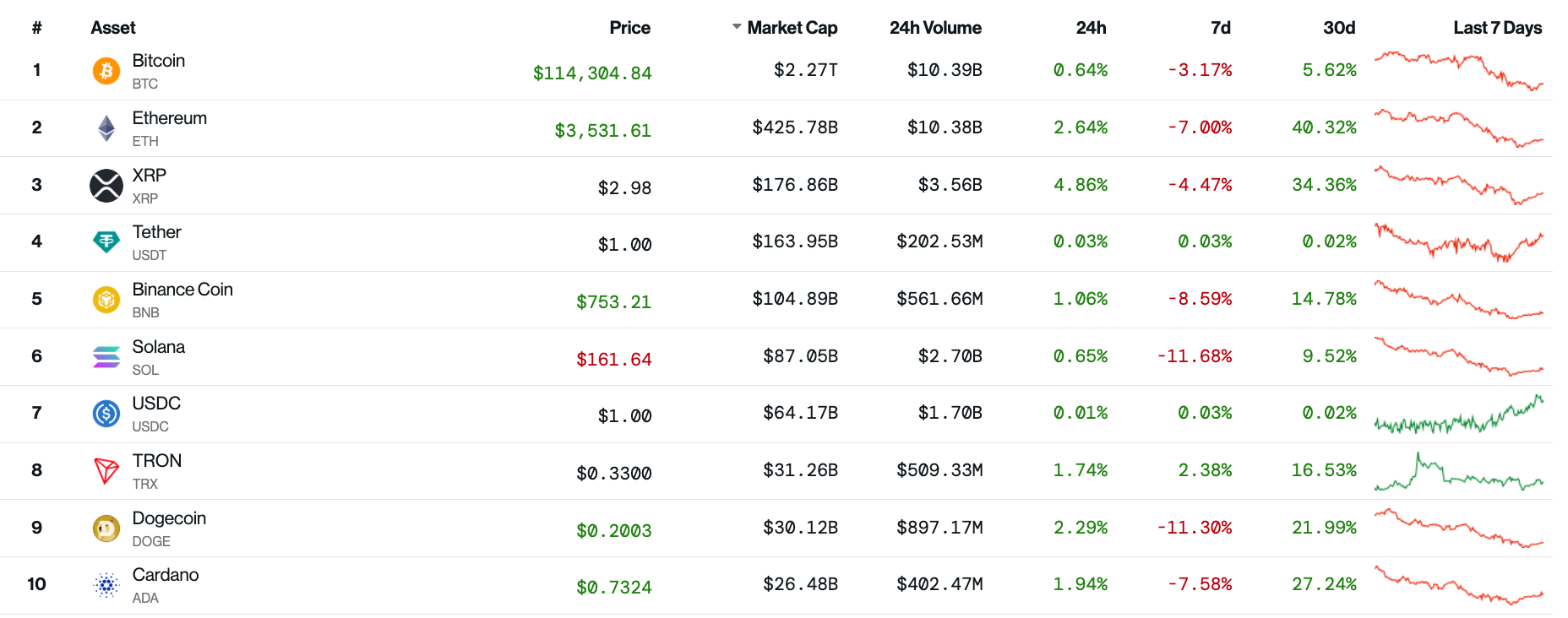Viewport: 1568px width, 618px height.
Task: Click the Tether green logo icon
Action: pos(106,242)
